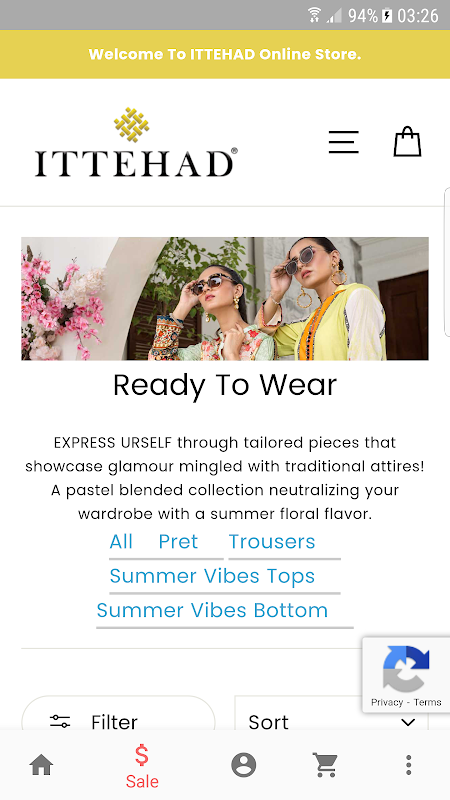Screen dimensions: 450x800
Task: Tap the Ready To Wear banner image
Action: pyautogui.click(x=224, y=298)
